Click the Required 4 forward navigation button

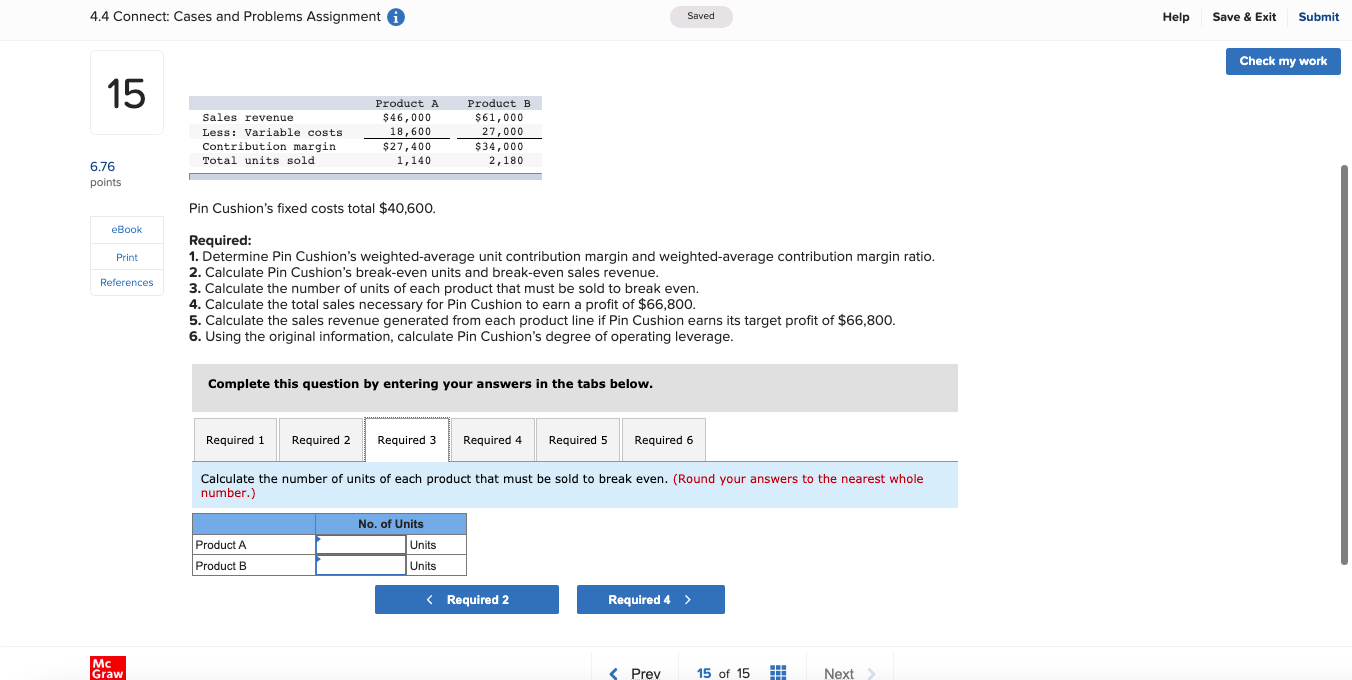(x=651, y=599)
